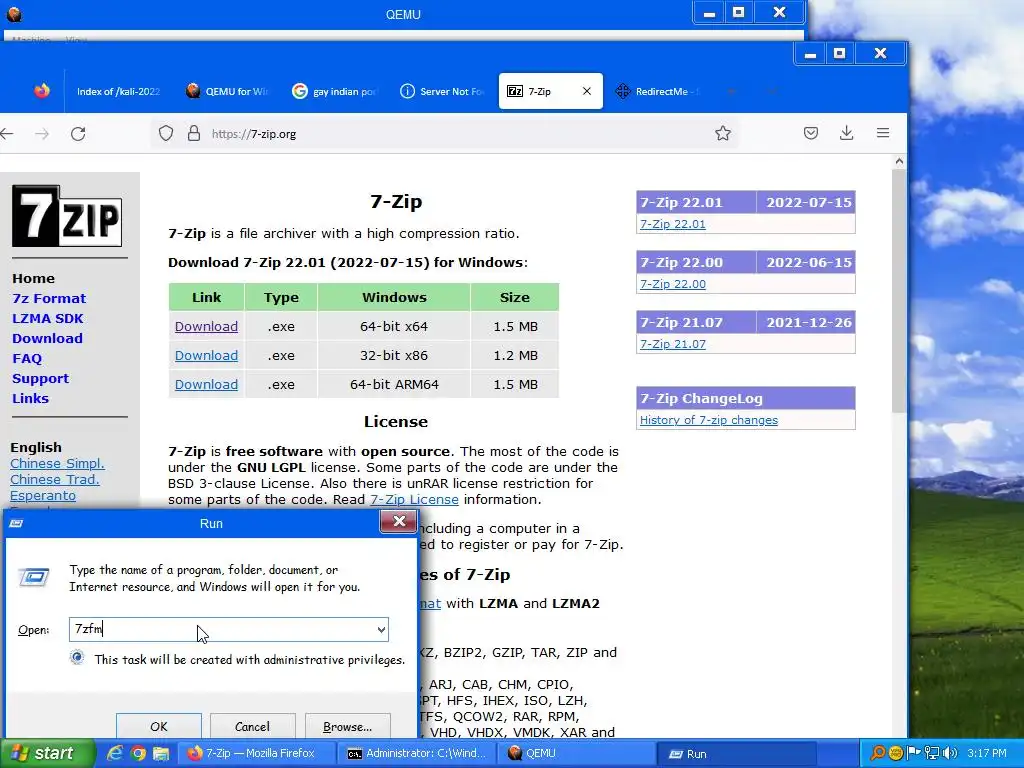Switch to the Index of /kali-2022 tab
Viewport: 1024px width, 768px height.
[x=118, y=91]
